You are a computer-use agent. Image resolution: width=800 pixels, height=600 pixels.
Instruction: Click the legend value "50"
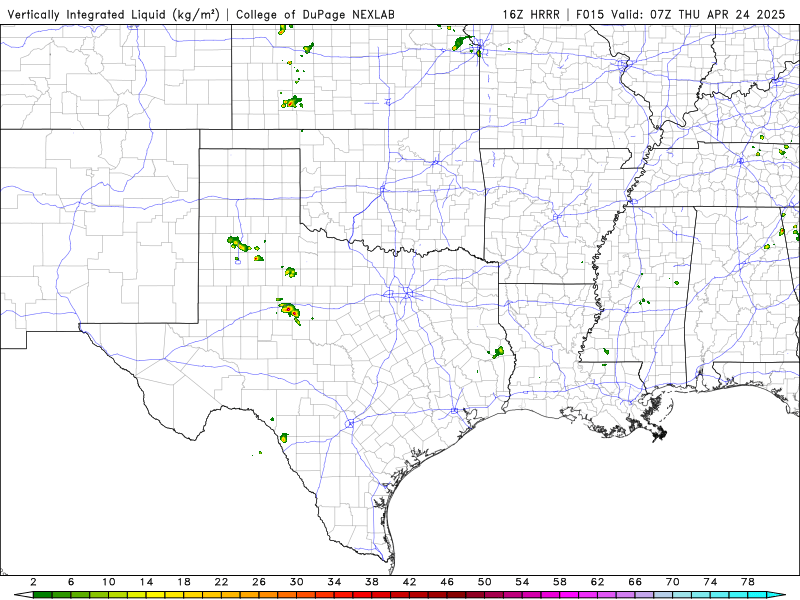485,582
